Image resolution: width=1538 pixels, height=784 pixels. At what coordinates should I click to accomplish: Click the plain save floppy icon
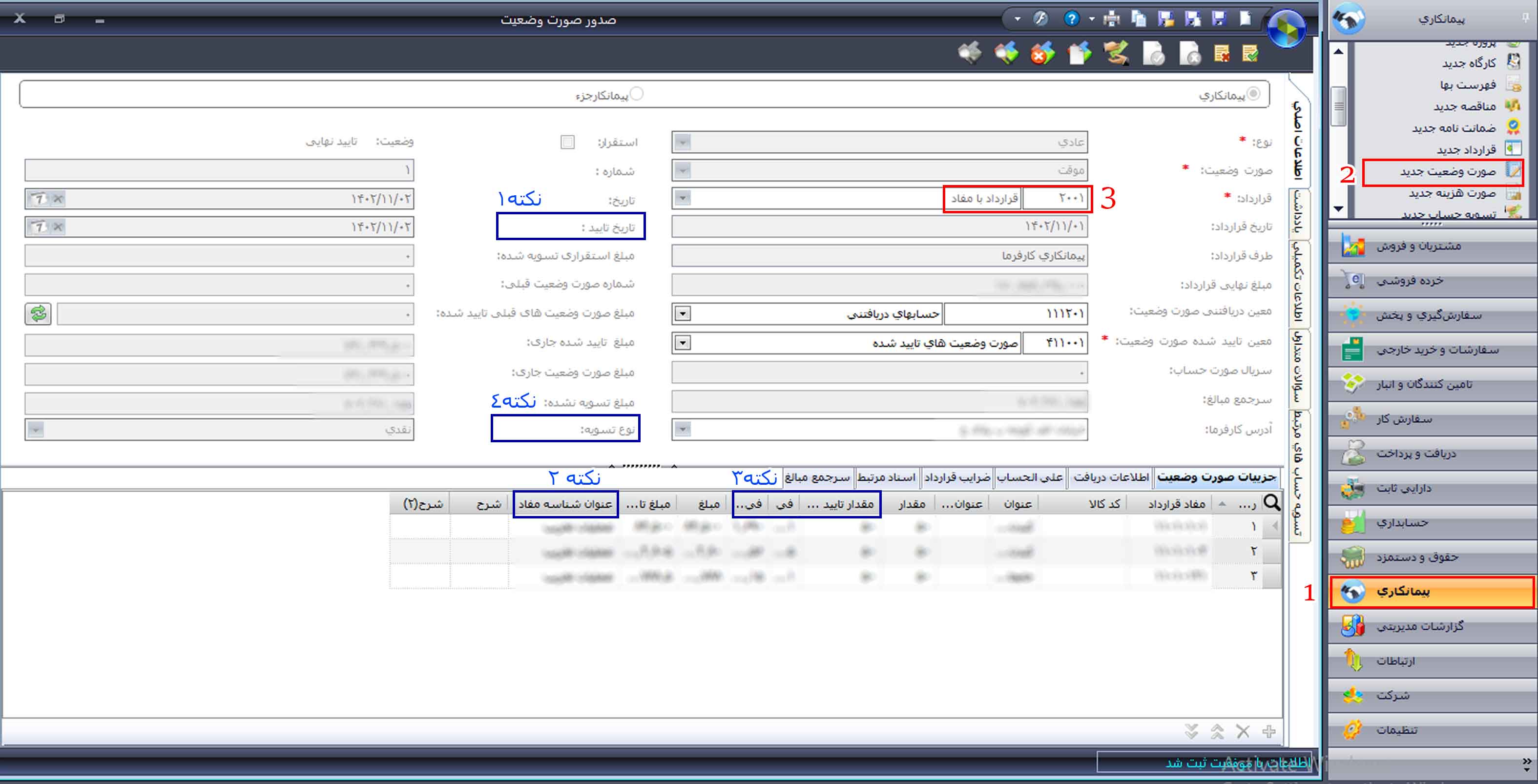pyautogui.click(x=1219, y=19)
